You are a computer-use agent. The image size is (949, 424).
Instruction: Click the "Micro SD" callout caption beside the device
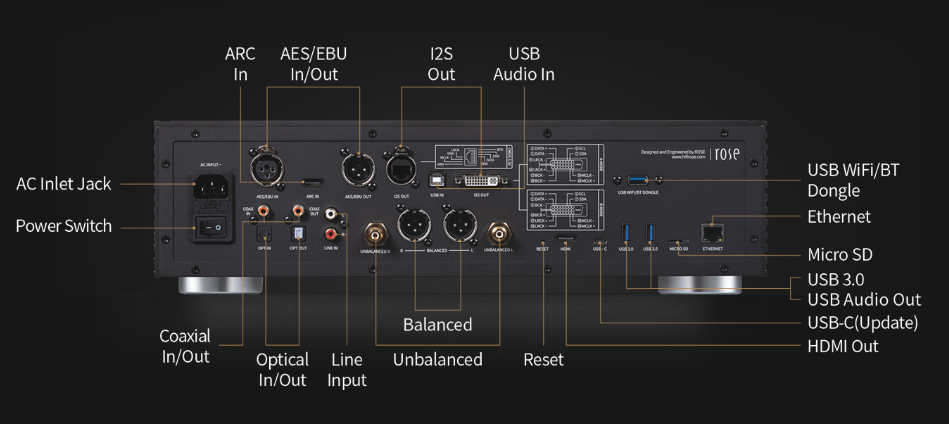coord(840,255)
